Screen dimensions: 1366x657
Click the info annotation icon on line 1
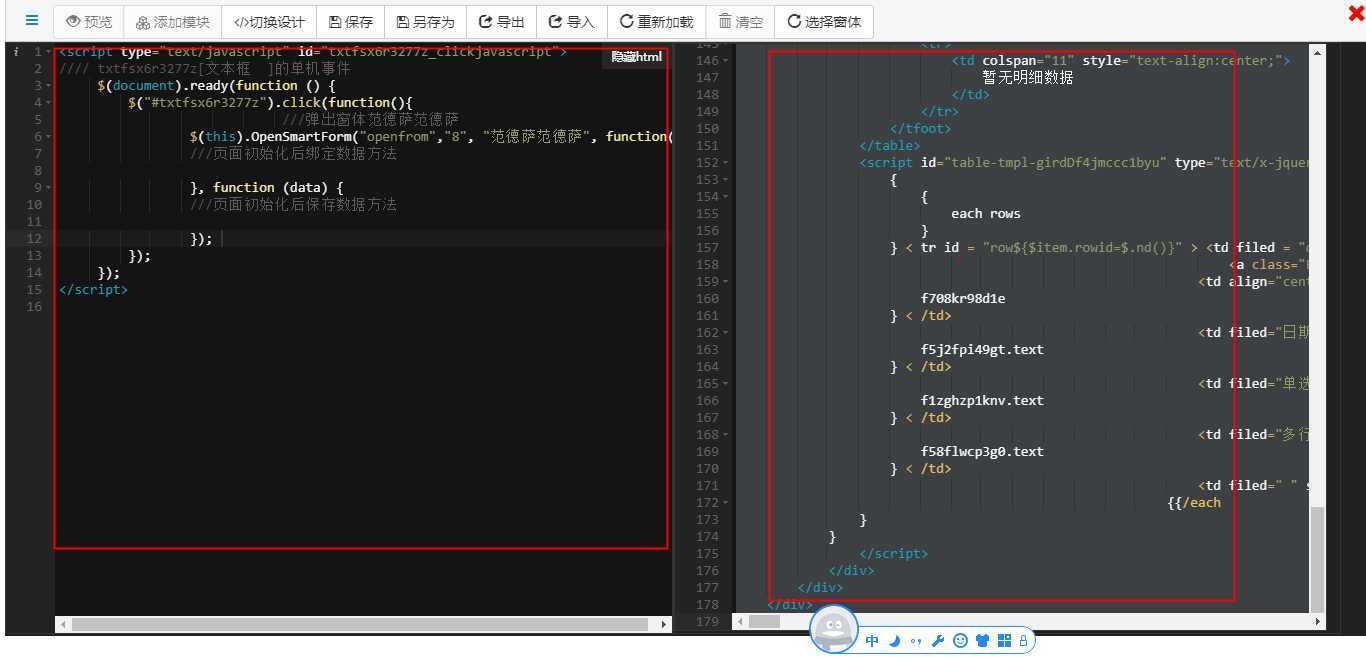pos(15,52)
